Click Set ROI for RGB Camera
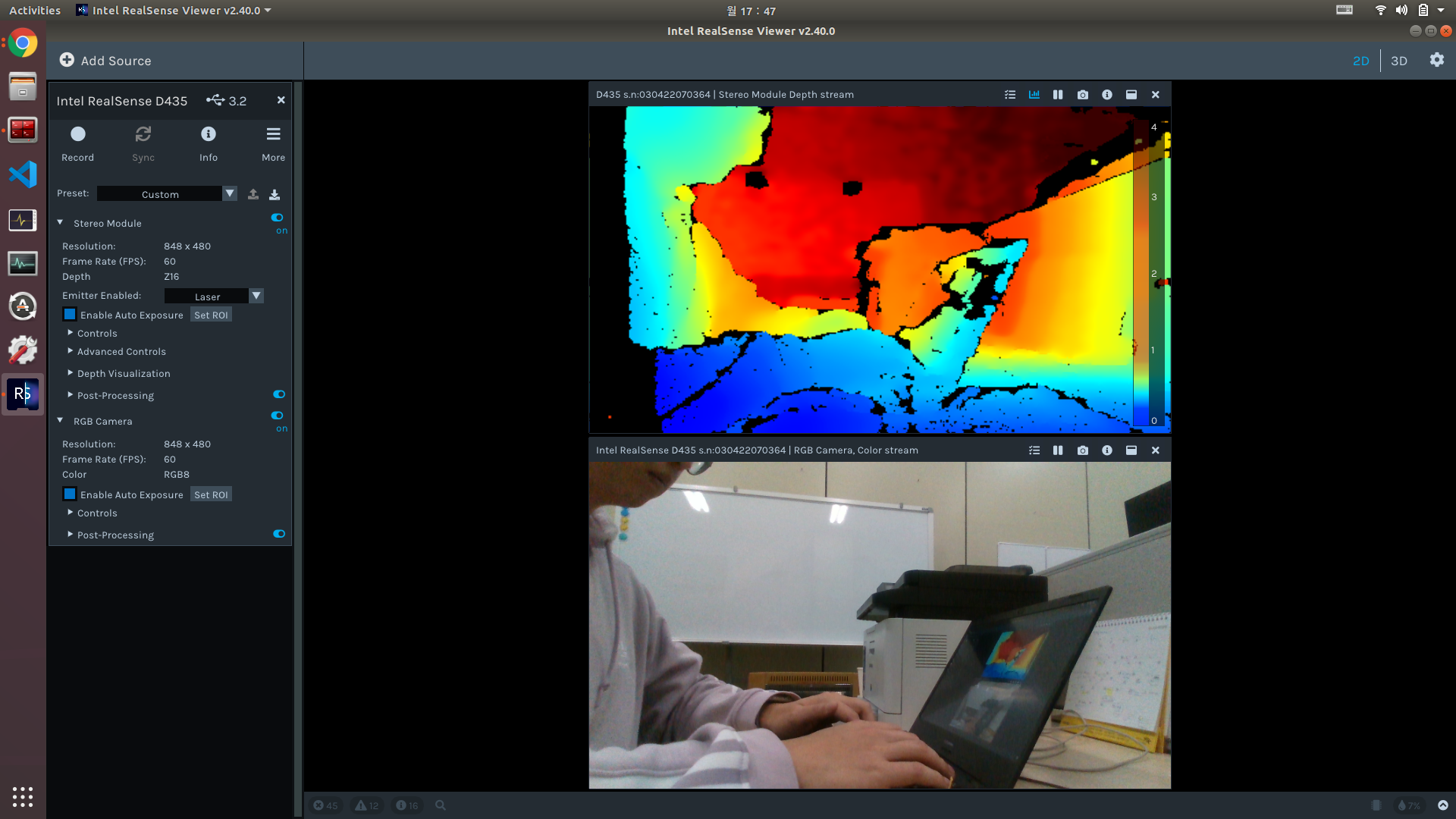The image size is (1456, 819). (x=211, y=494)
